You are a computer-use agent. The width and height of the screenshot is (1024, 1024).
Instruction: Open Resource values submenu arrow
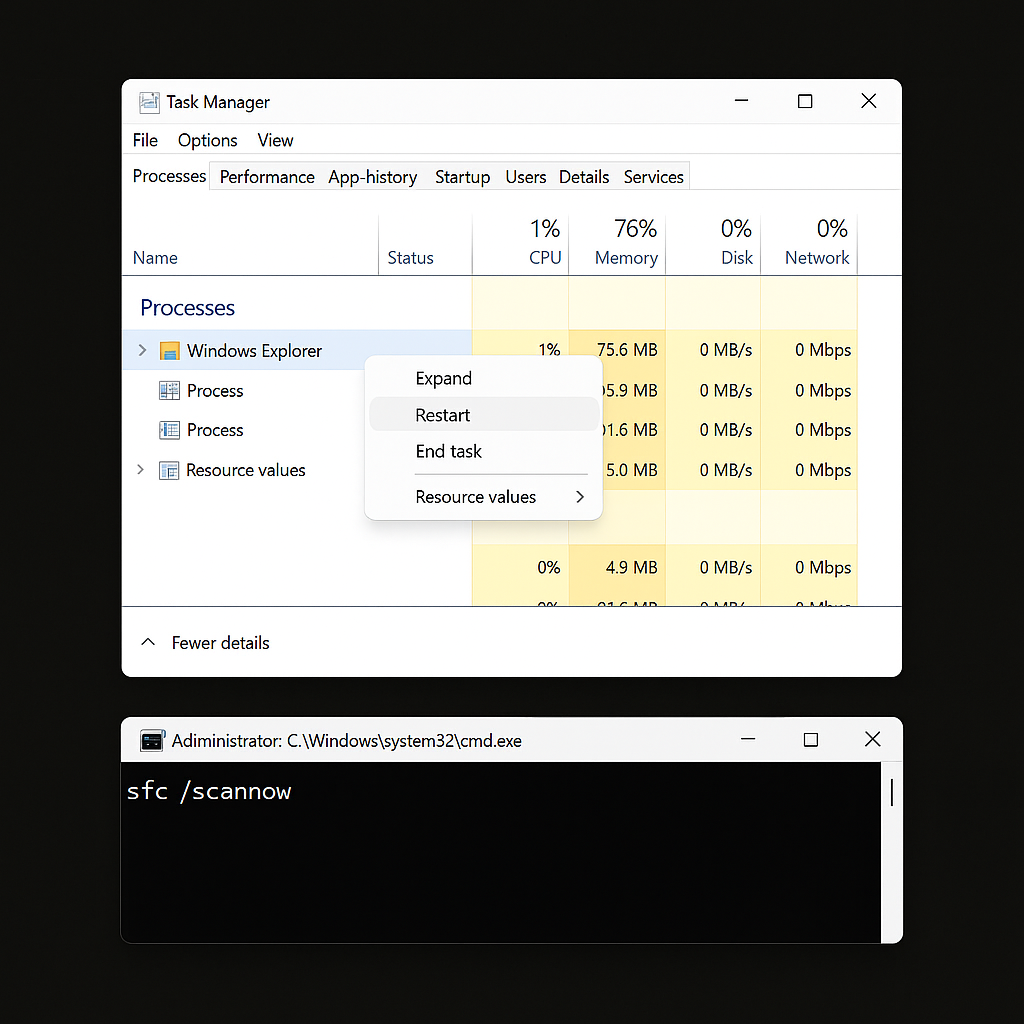tap(580, 497)
